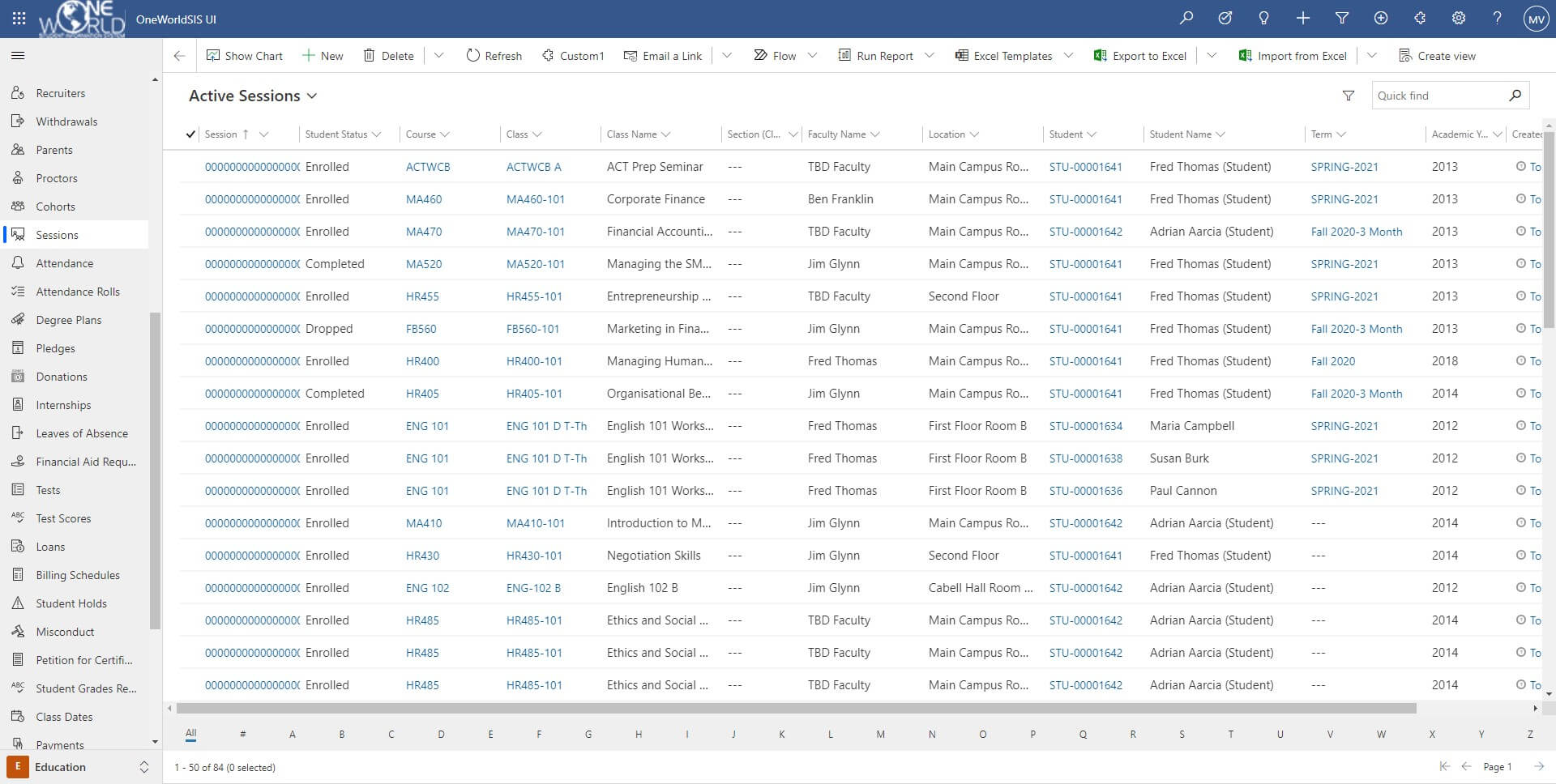Screen dimensions: 1556x784
Task: Show All records in alphabet bar
Action: click(x=190, y=734)
